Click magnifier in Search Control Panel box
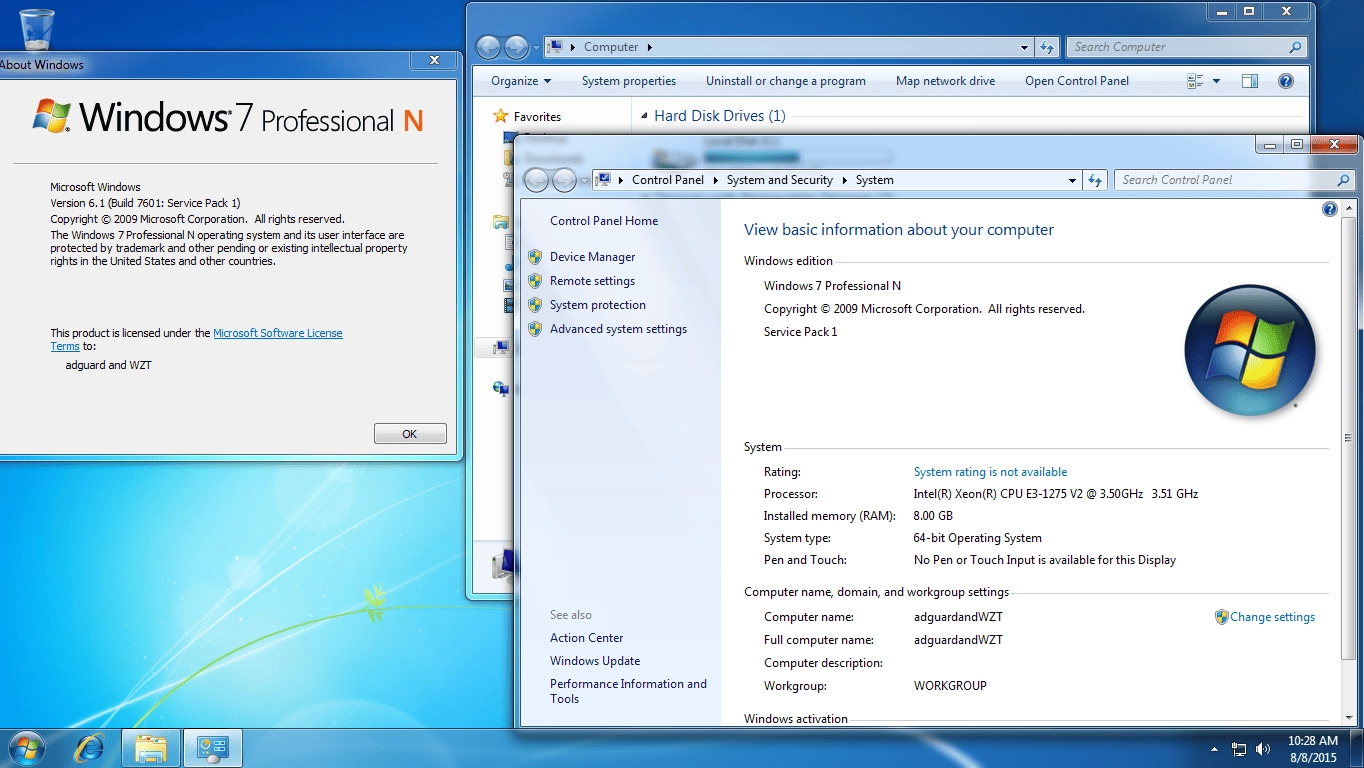The width and height of the screenshot is (1364, 768). pyautogui.click(x=1343, y=180)
